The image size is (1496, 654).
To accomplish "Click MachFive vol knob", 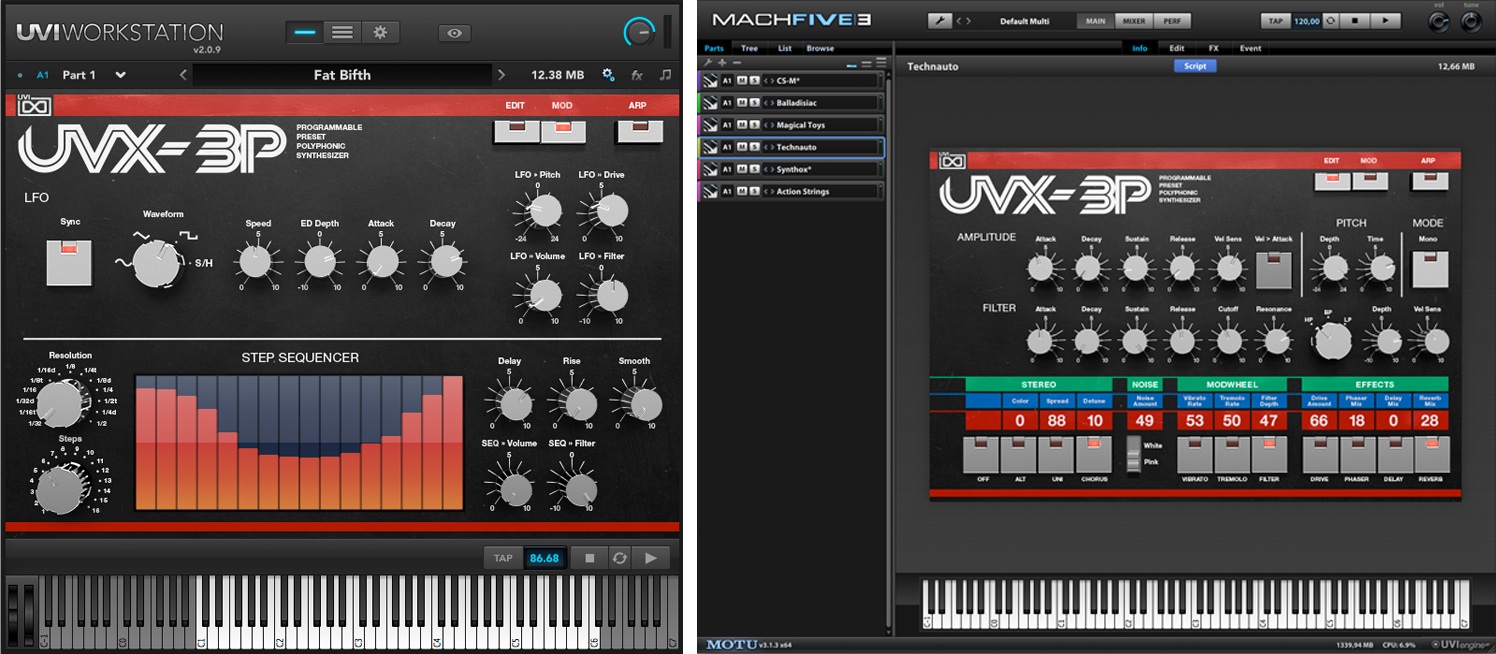I will point(1440,23).
